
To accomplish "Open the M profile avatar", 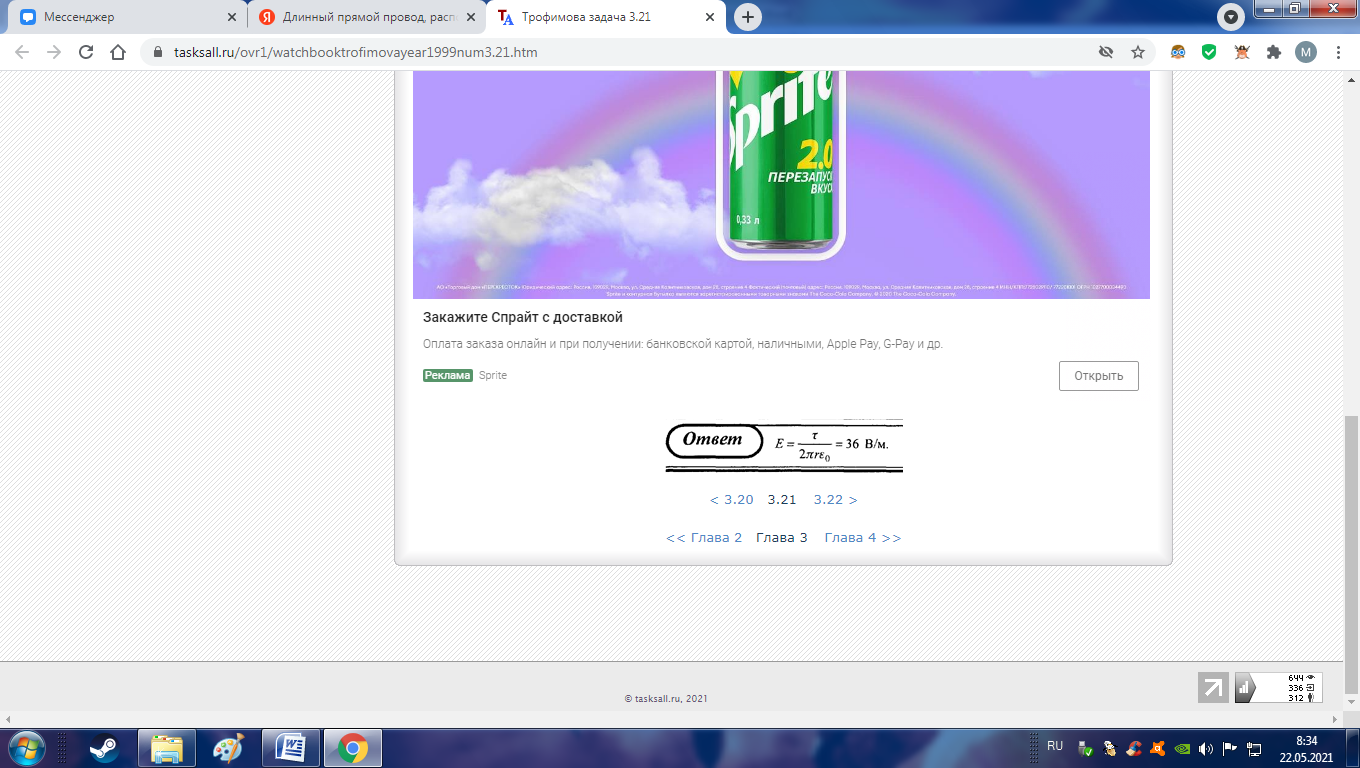I will pyautogui.click(x=1306, y=52).
